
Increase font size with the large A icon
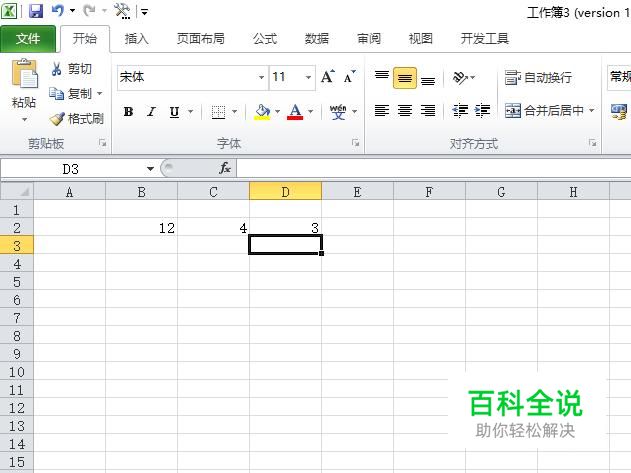[x=328, y=76]
